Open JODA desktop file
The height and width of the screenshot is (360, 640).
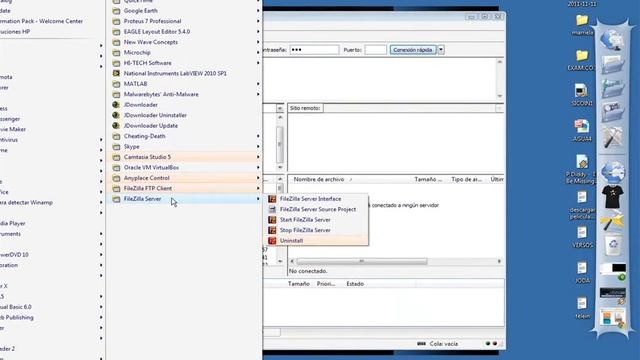pyautogui.click(x=582, y=273)
